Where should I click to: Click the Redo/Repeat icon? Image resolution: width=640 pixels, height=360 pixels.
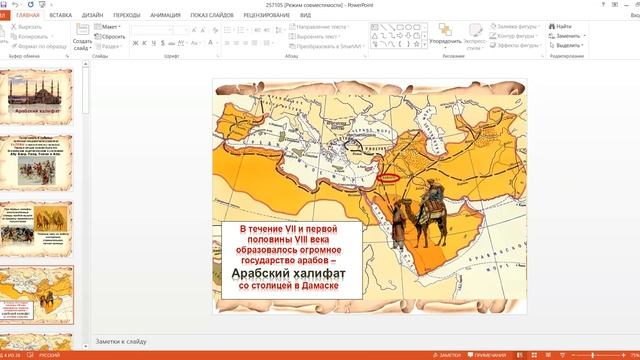click(x=31, y=4)
